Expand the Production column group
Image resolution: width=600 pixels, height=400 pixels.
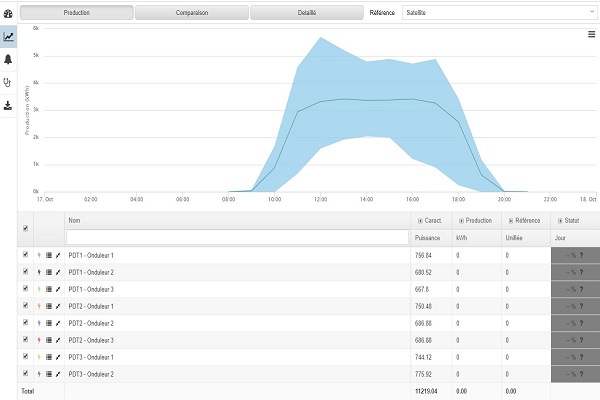[x=461, y=221]
